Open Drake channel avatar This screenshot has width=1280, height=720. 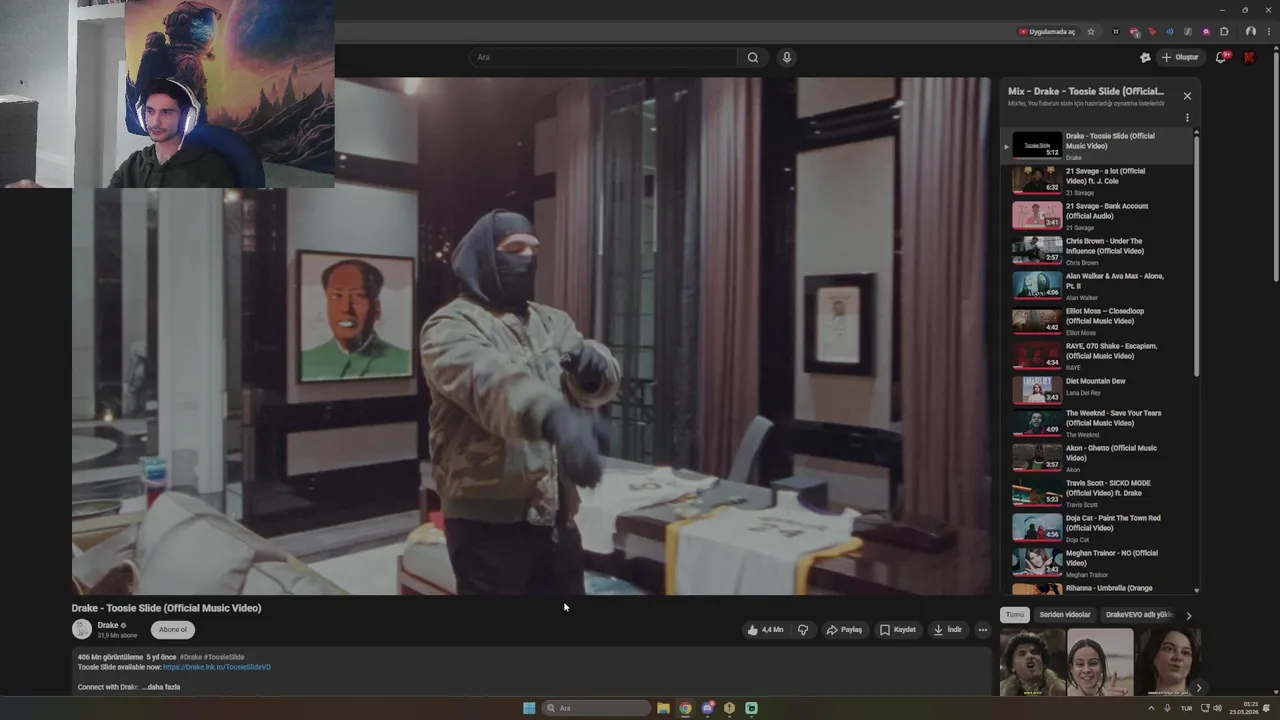82,629
